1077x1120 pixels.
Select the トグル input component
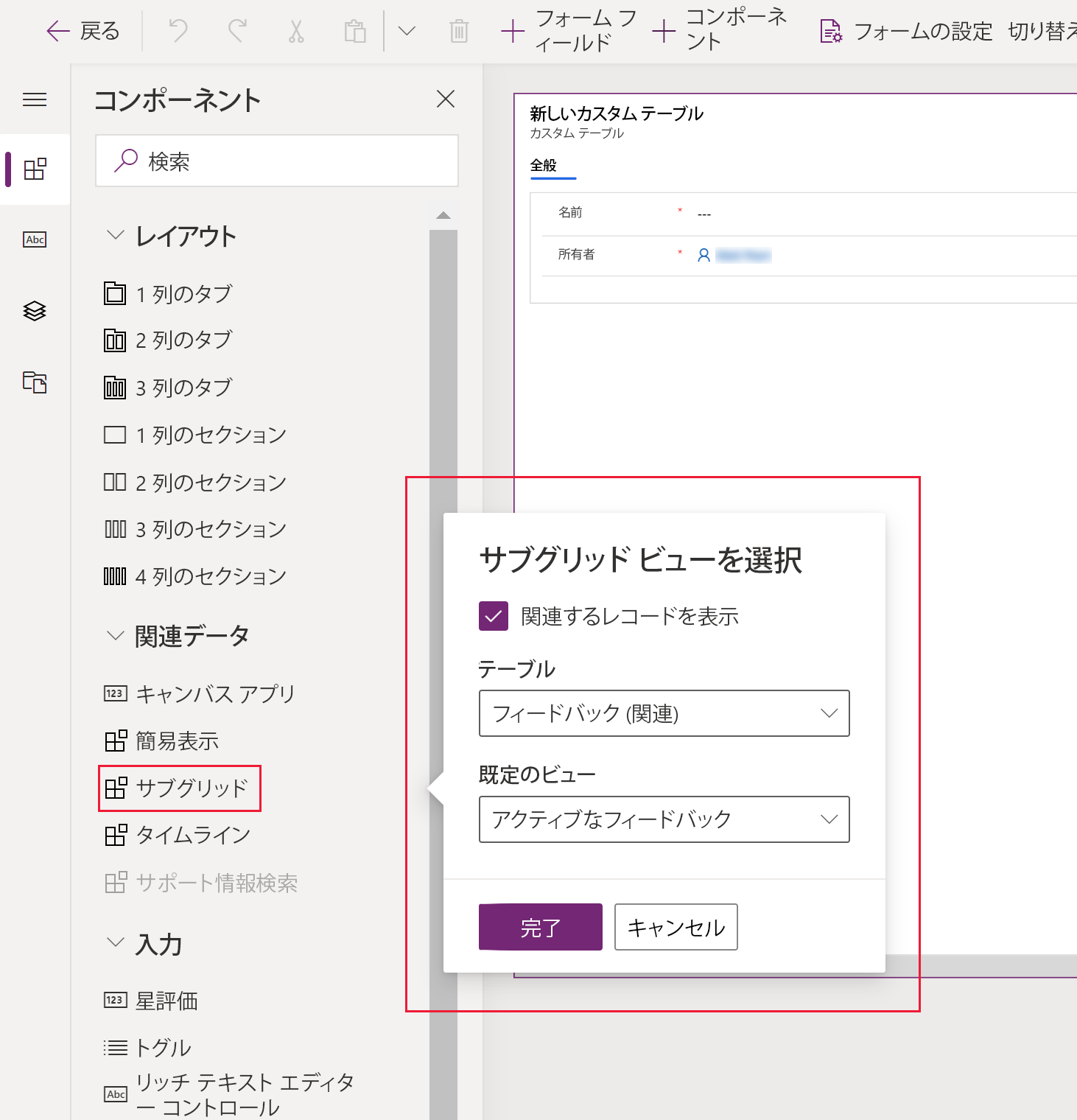pos(147,1047)
